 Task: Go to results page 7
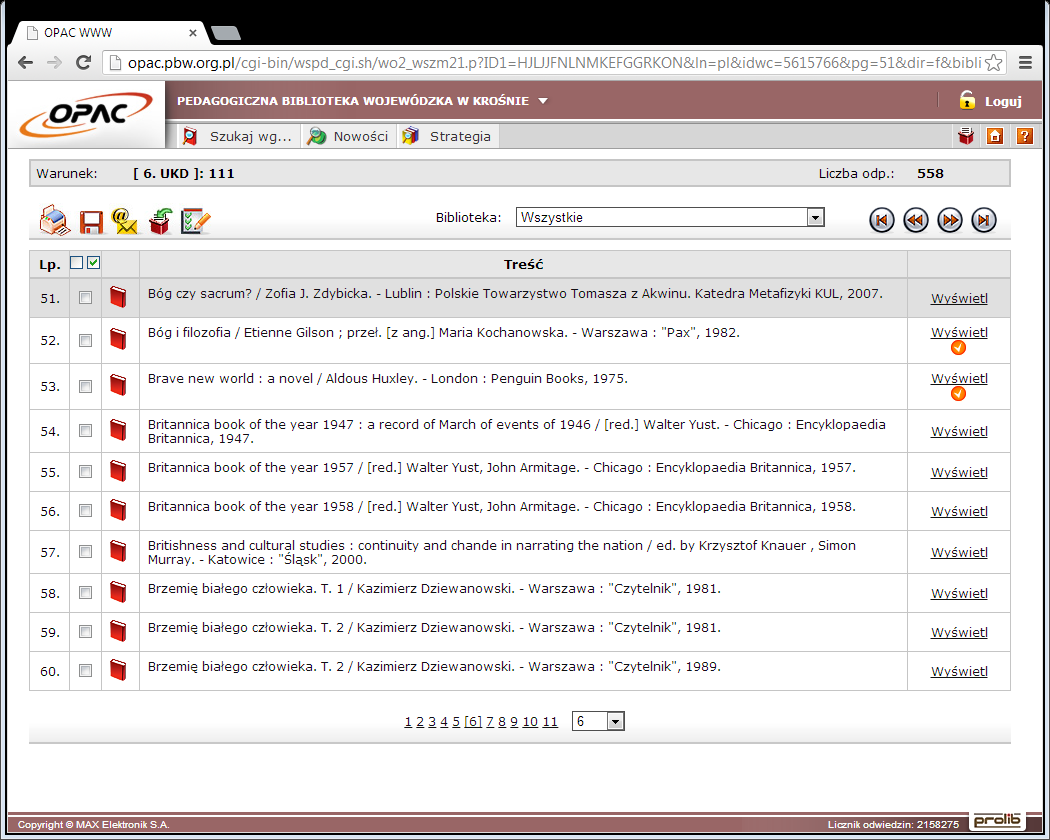pyautogui.click(x=490, y=721)
